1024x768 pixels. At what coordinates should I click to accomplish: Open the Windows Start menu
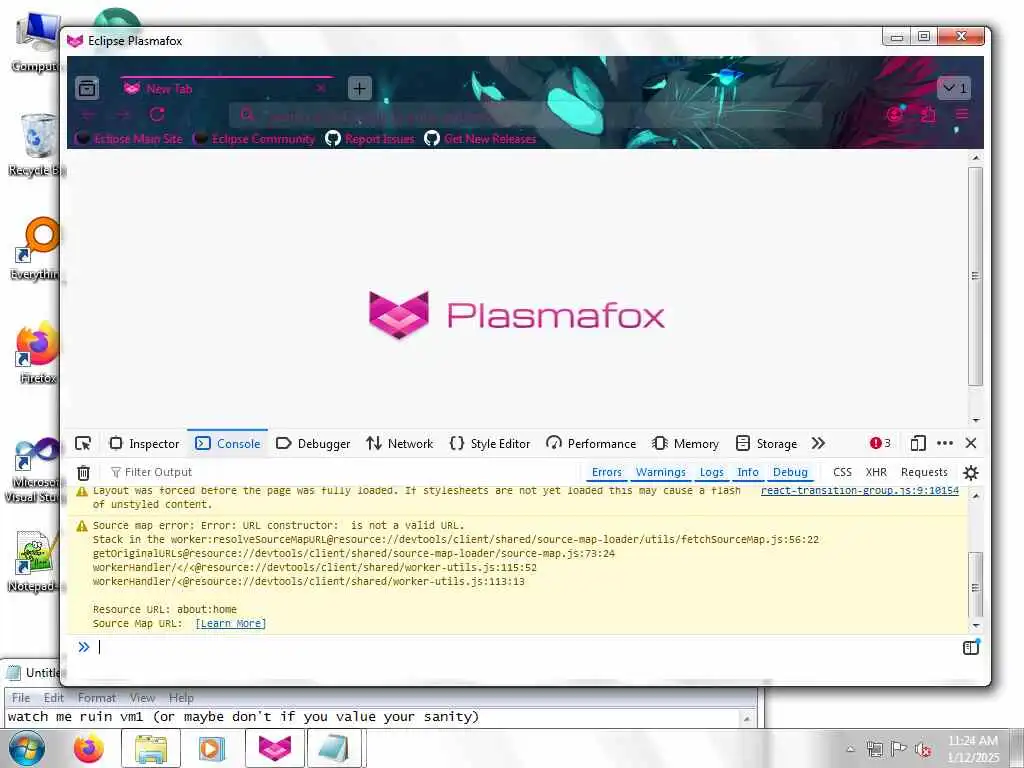tap(27, 748)
